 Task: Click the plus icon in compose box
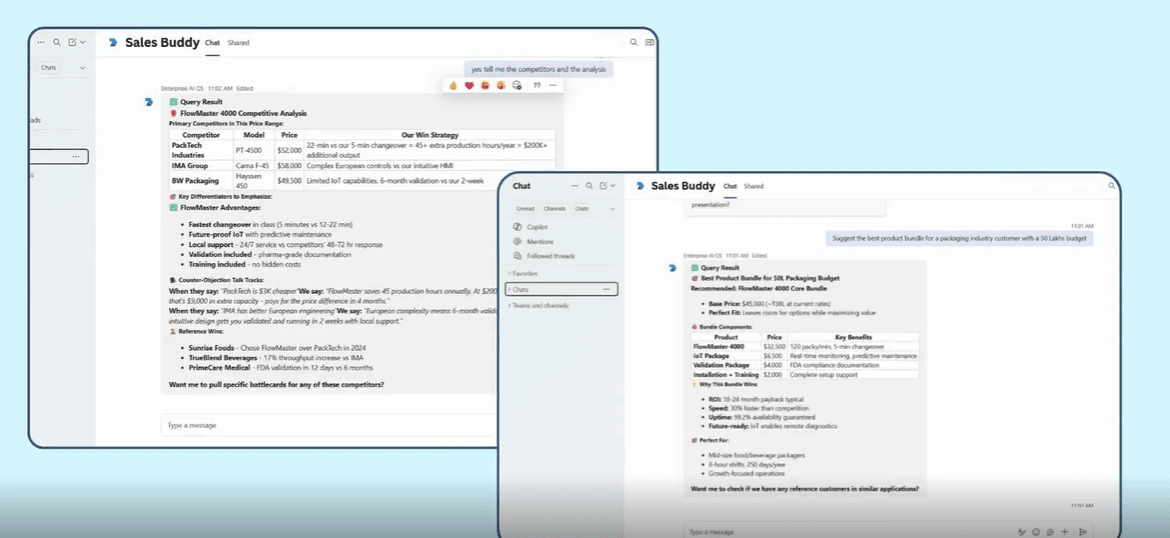pos(1064,531)
